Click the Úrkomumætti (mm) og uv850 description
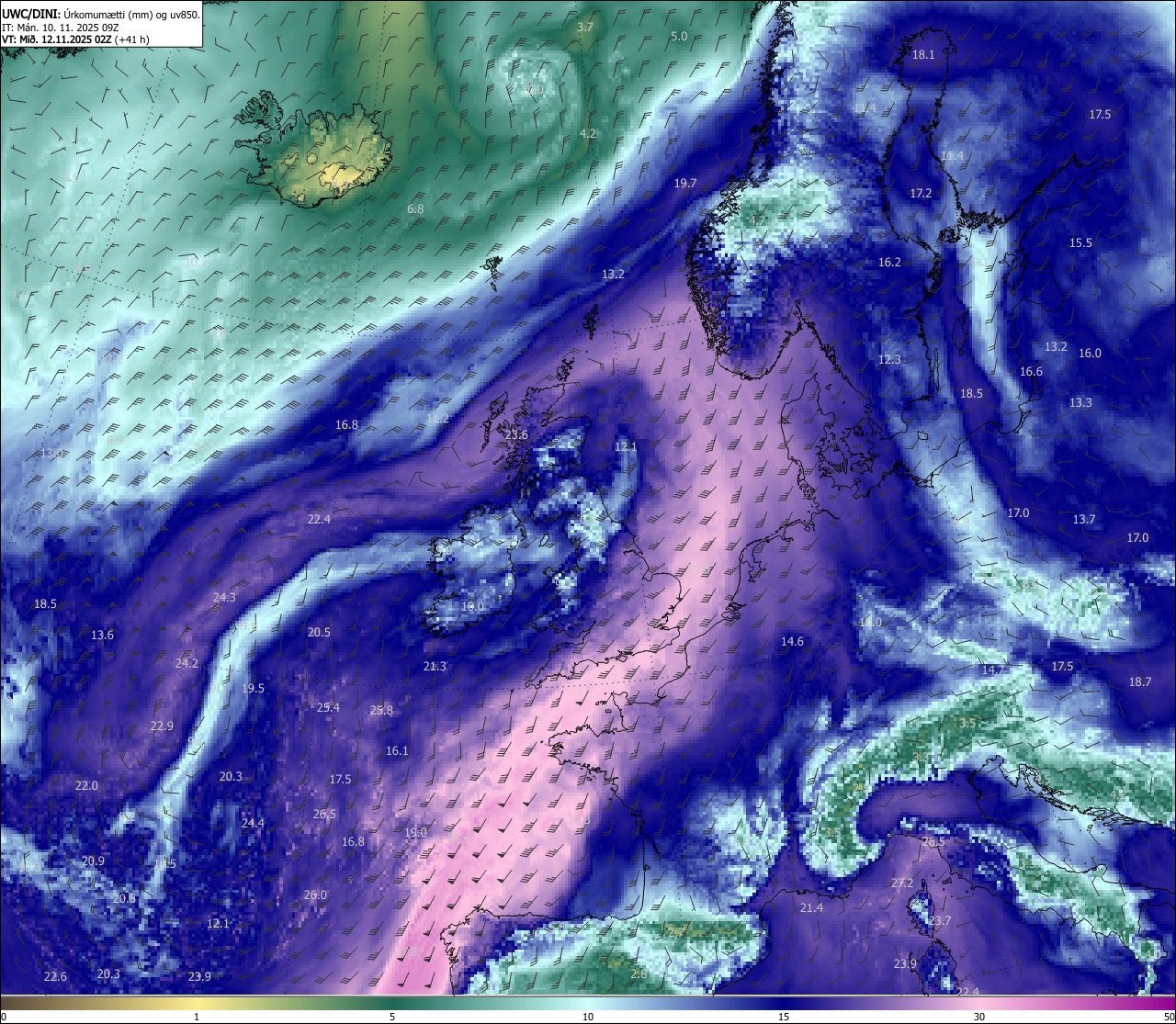The width and height of the screenshot is (1176, 1024). click(x=131, y=15)
